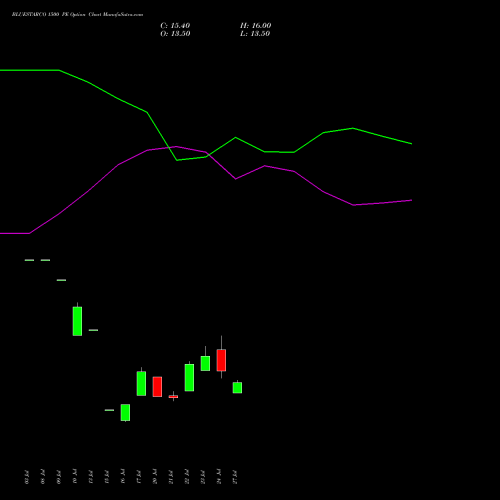
Task: Click the 27 Jul date axis label
Action: tap(235, 477)
